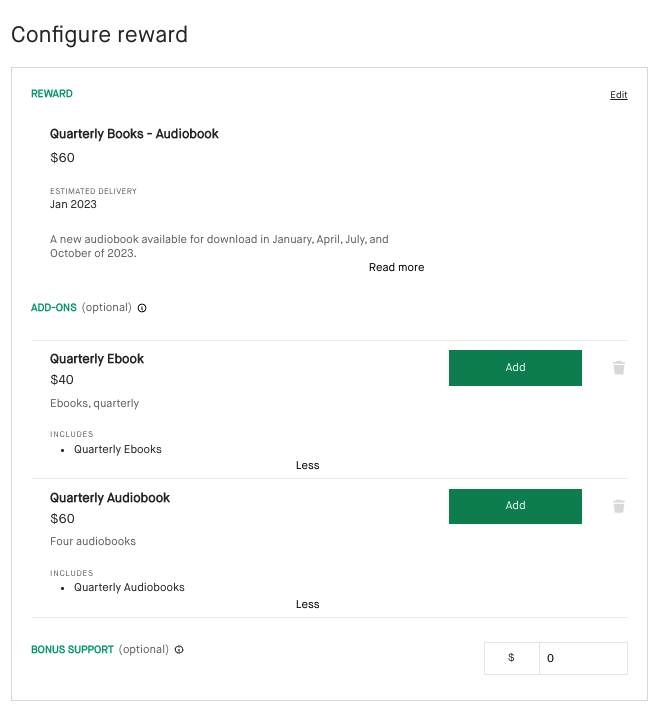Click the Quarterly Ebooks included item

[x=117, y=449]
